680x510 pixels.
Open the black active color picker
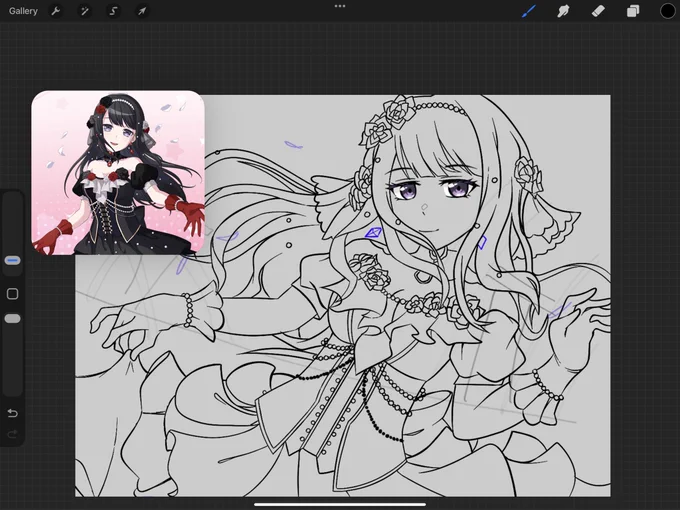coord(667,11)
